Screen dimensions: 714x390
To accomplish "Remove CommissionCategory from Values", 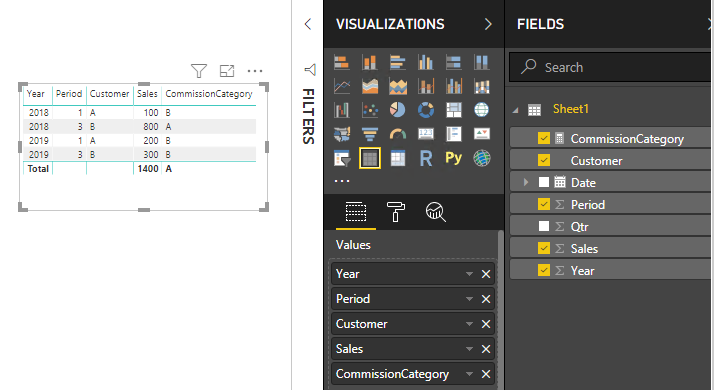I will (486, 375).
